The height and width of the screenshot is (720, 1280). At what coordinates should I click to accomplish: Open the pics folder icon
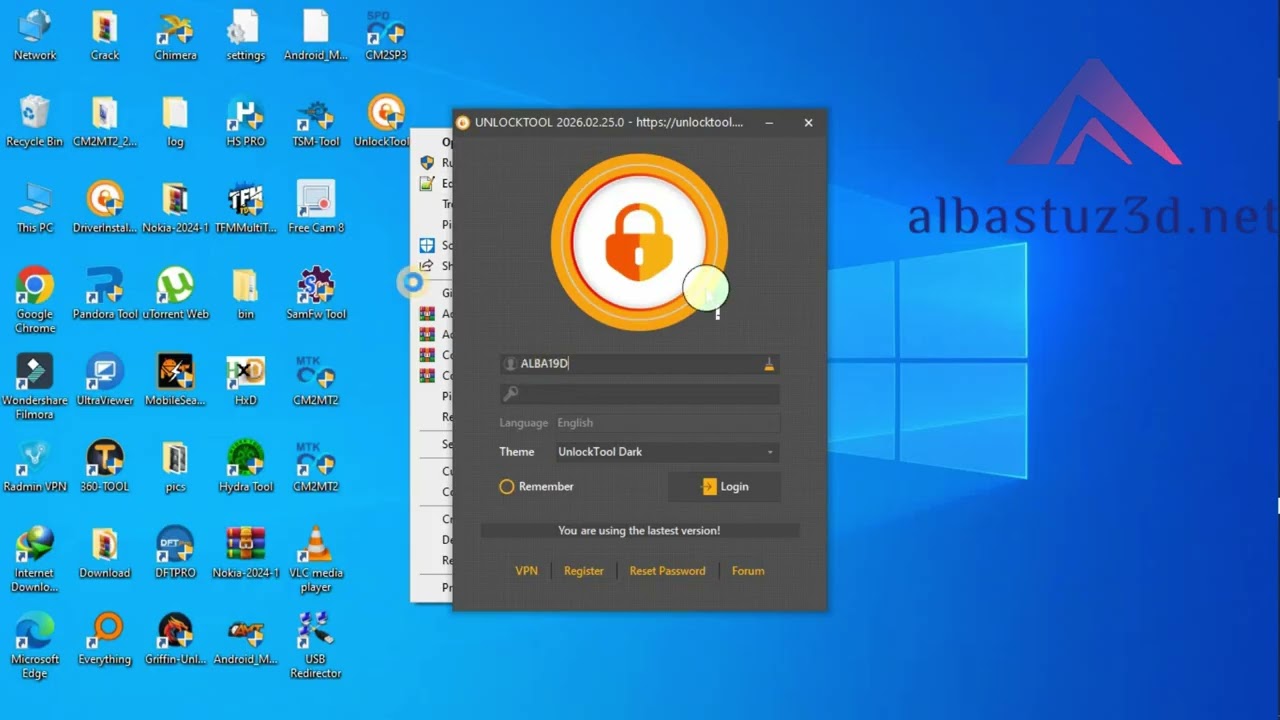coord(175,465)
